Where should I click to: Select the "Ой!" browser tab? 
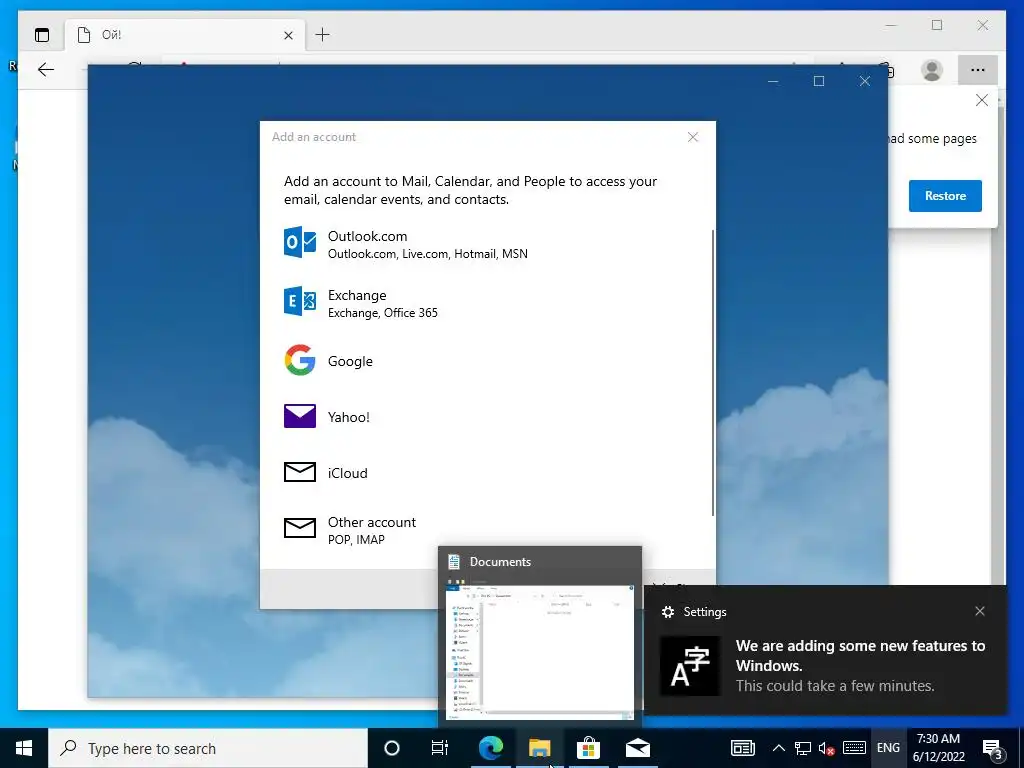pos(185,35)
